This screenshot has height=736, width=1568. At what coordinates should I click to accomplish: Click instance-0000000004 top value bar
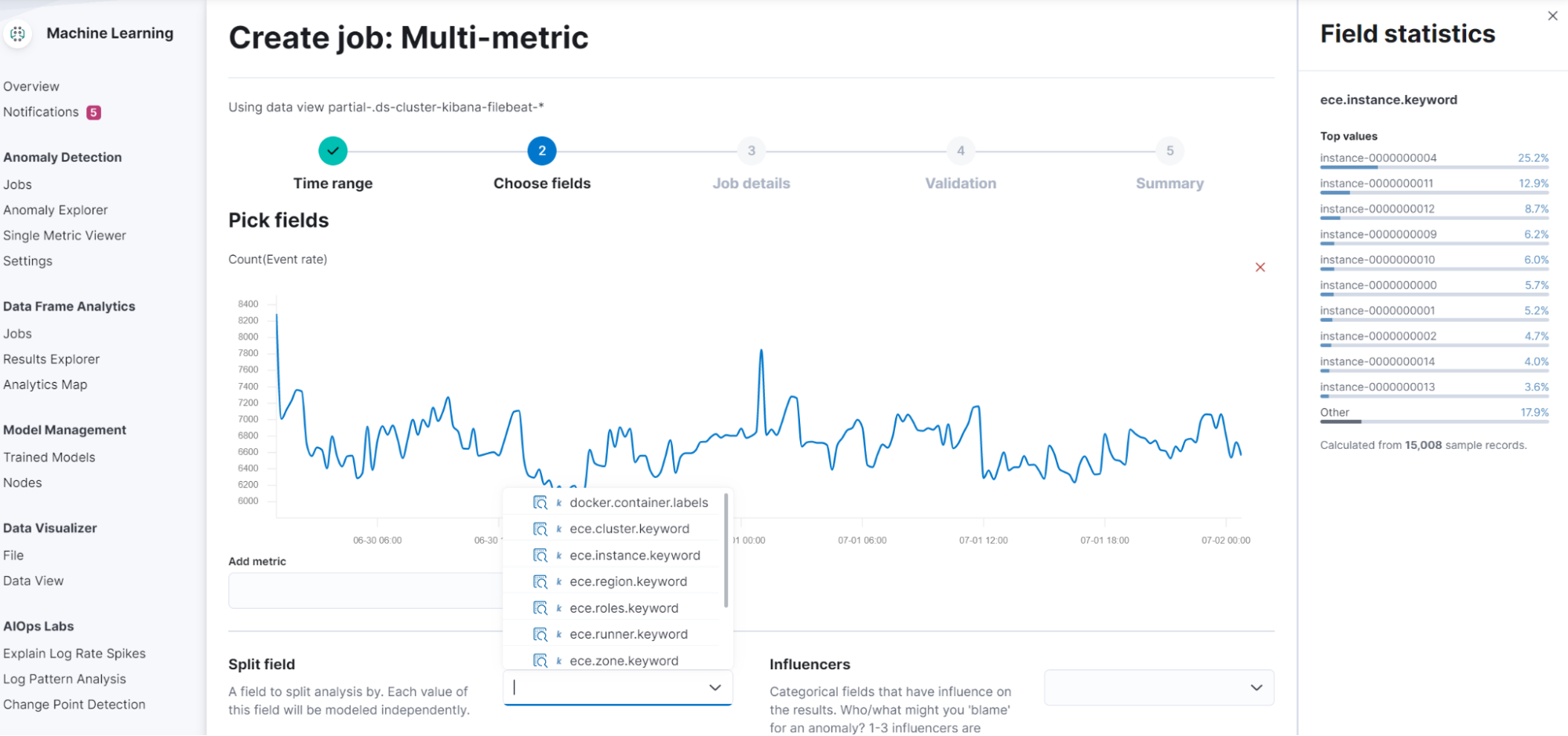[1434, 167]
